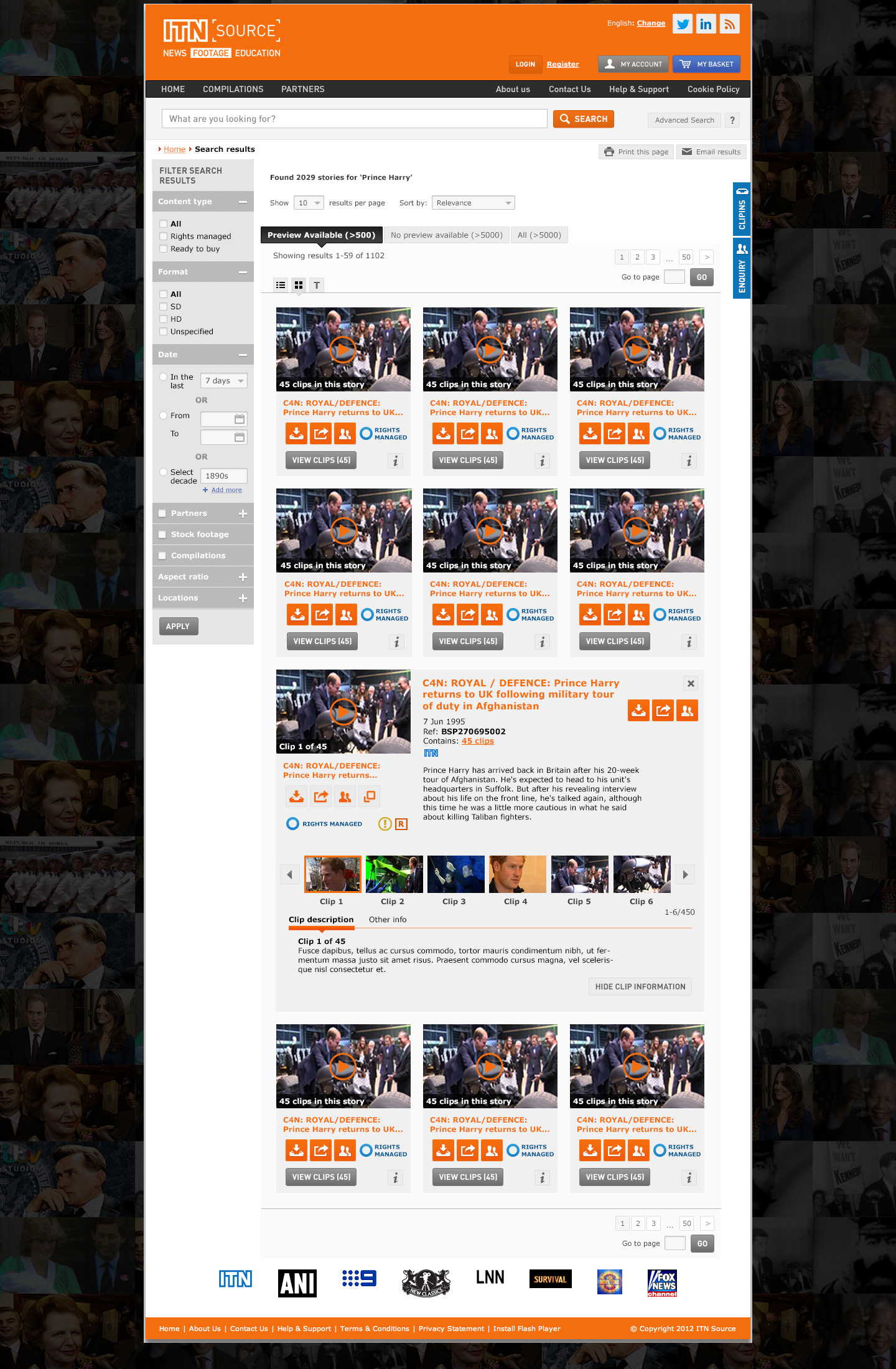Switch to 'No preview available' tab

[x=447, y=235]
